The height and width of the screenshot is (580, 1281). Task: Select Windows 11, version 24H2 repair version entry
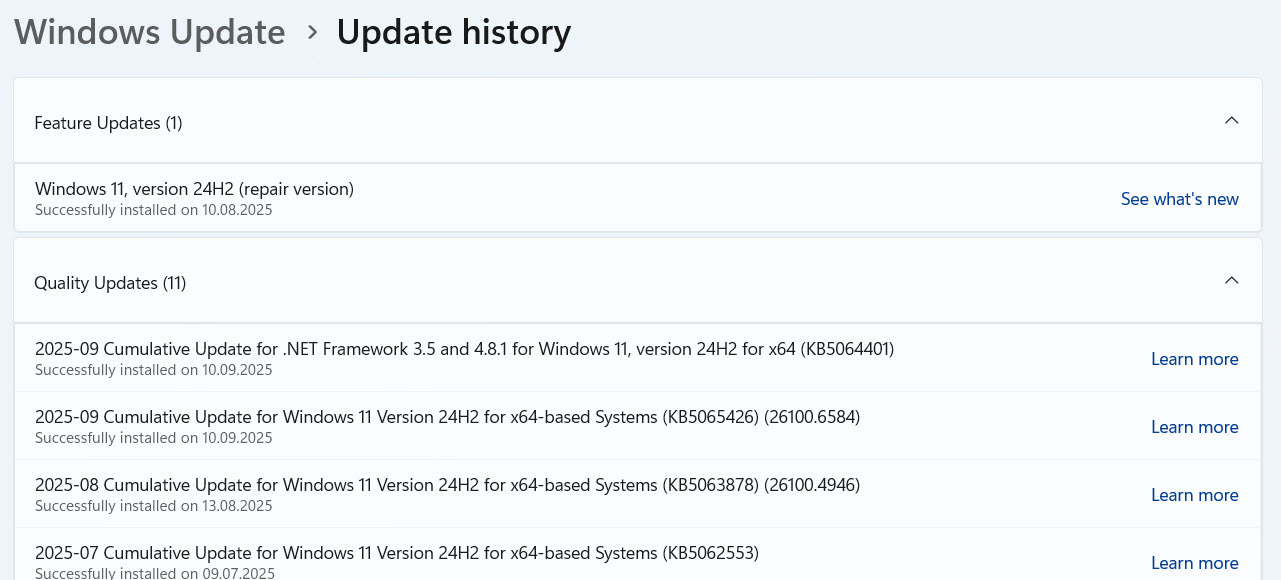[x=637, y=198]
